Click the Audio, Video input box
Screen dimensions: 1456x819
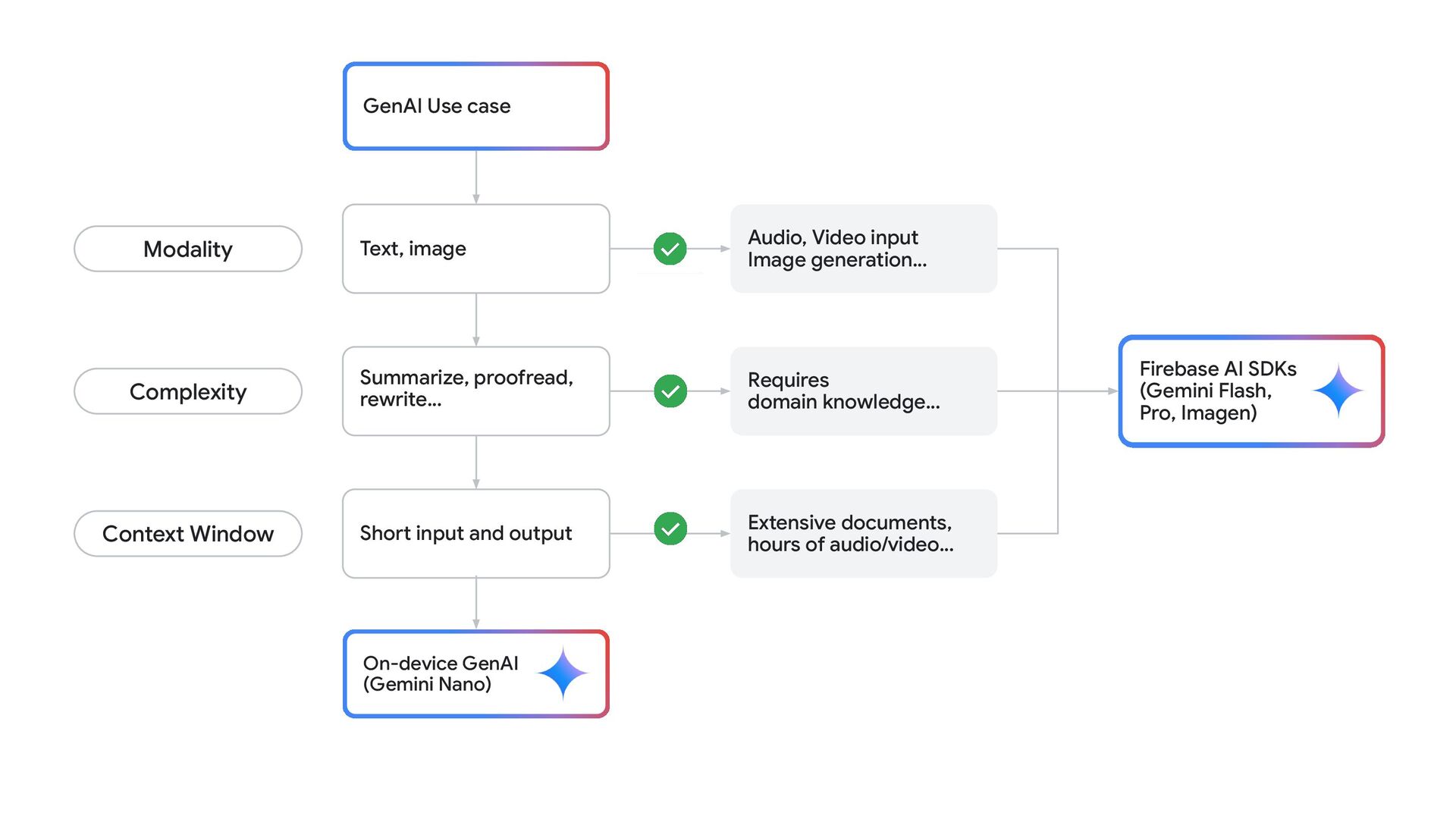pos(863,249)
